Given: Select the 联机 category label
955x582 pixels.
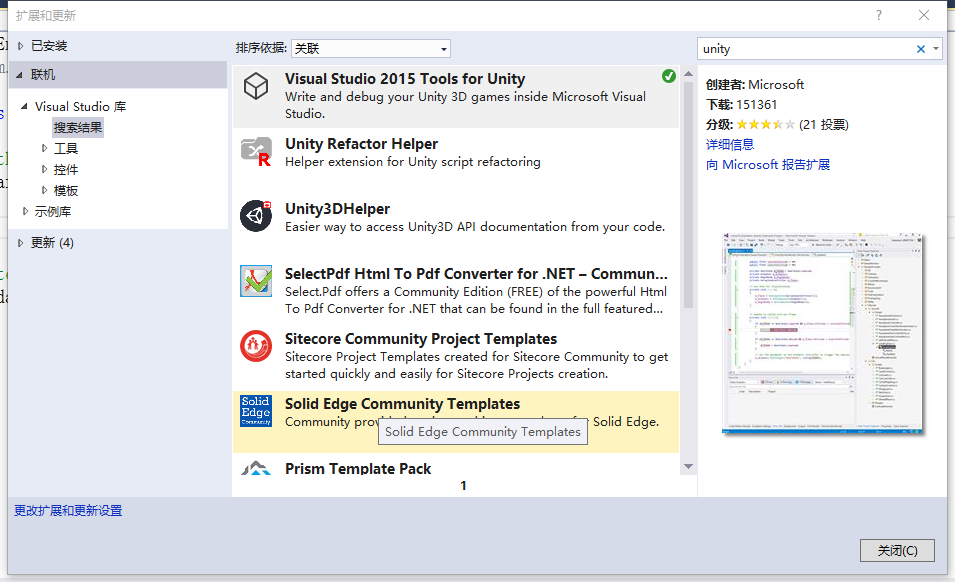Looking at the screenshot, I should tap(43, 75).
